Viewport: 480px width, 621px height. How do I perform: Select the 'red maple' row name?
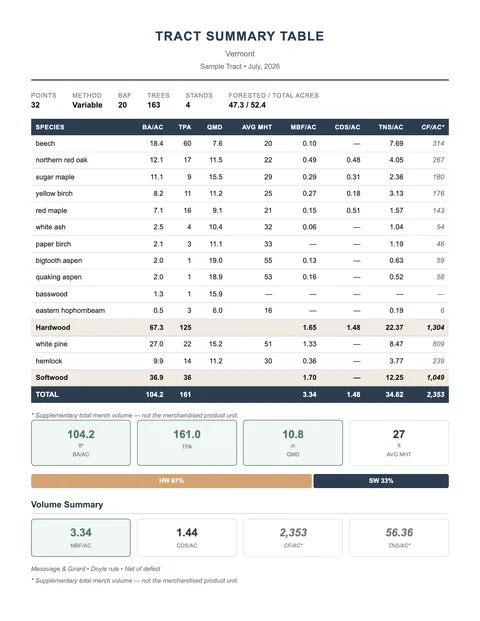[x=51, y=210]
